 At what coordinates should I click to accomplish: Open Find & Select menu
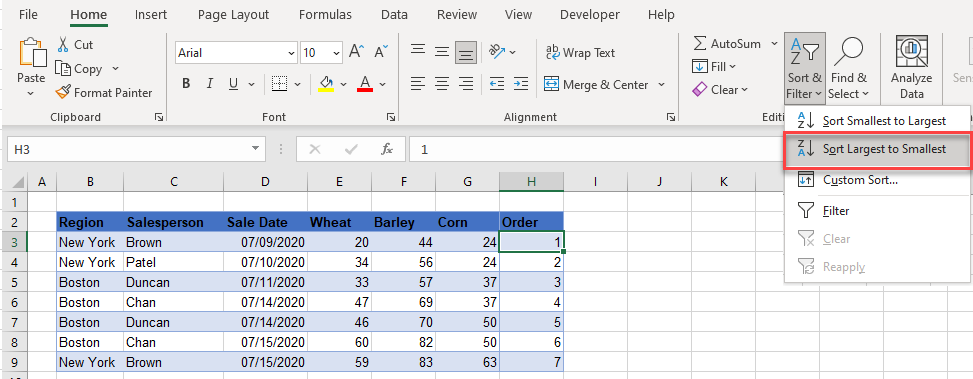[x=849, y=69]
